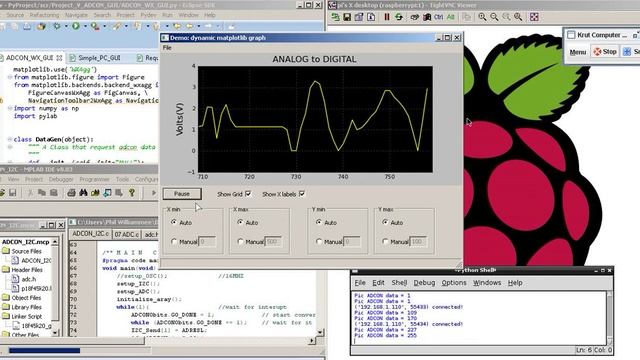The image size is (640, 360).
Task: Click the Eclipse external tools run icon
Action: [95, 26]
